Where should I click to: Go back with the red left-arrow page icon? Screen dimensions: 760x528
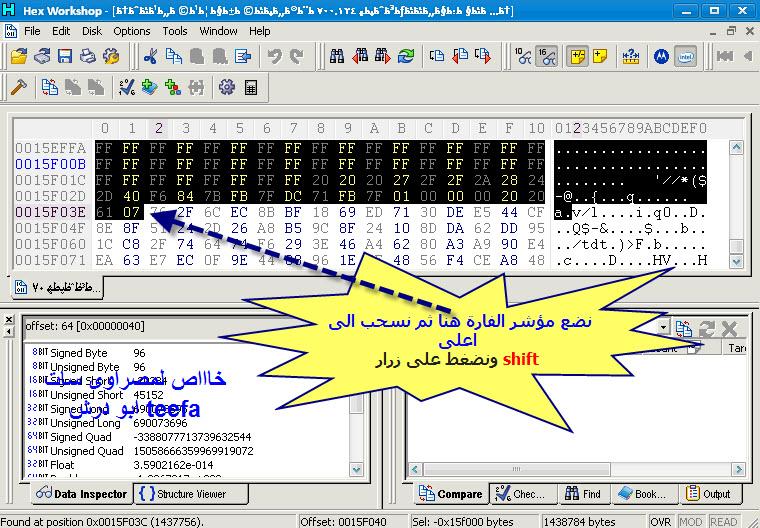pos(460,56)
